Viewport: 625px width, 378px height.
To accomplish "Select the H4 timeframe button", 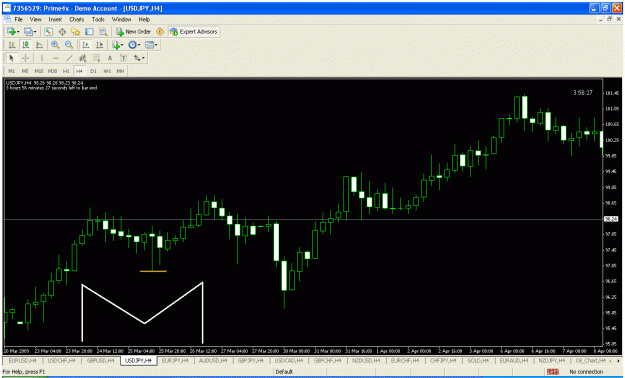I will click(x=80, y=71).
